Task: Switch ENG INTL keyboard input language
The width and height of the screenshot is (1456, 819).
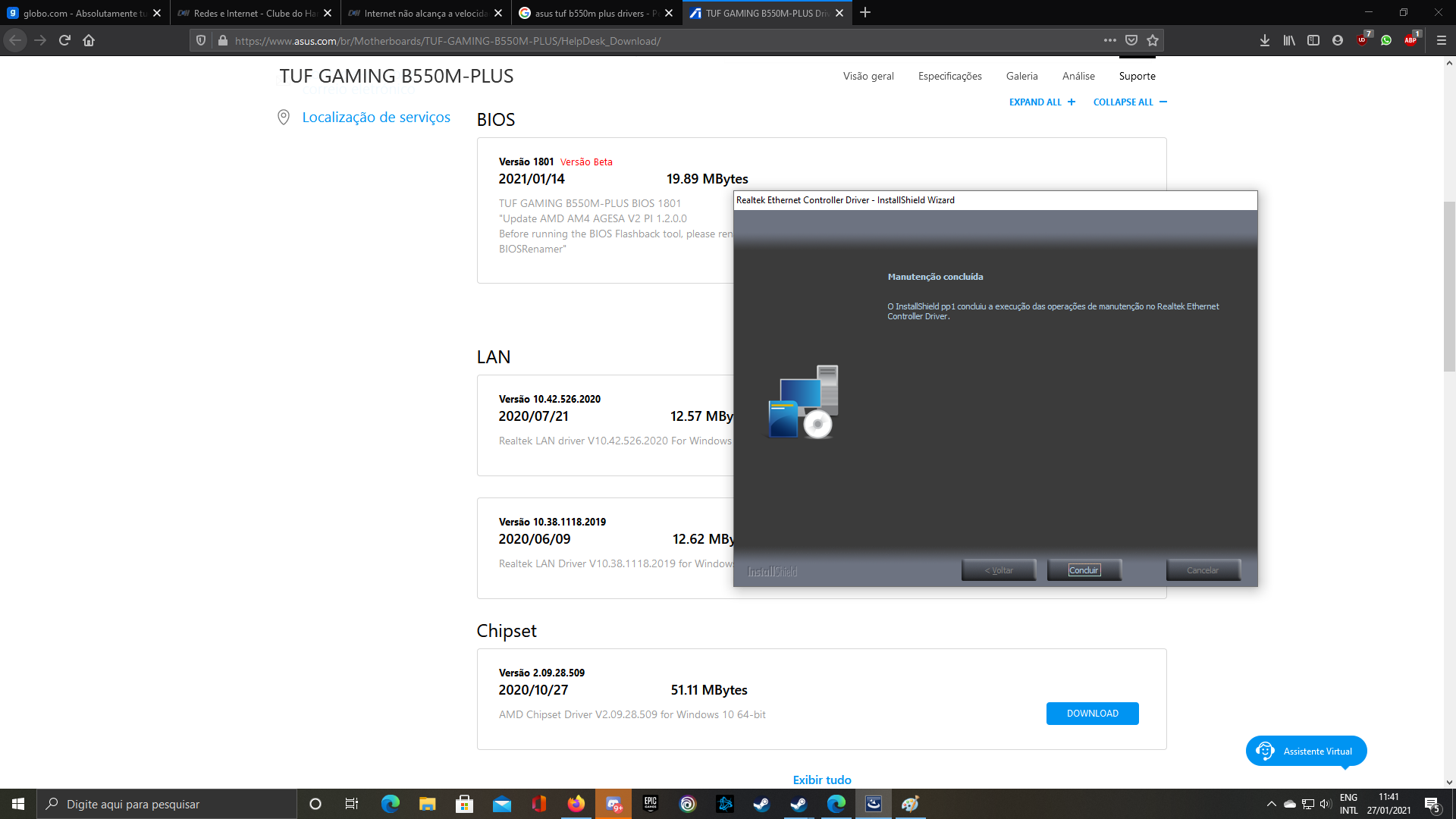Action: (1349, 804)
